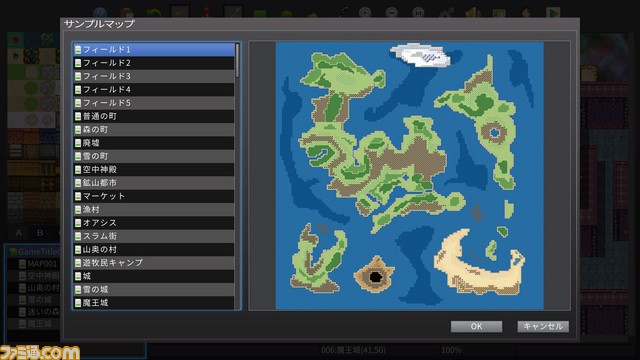Select the 遊牧民キャンプ entry
The width and height of the screenshot is (640, 360).
point(154,263)
